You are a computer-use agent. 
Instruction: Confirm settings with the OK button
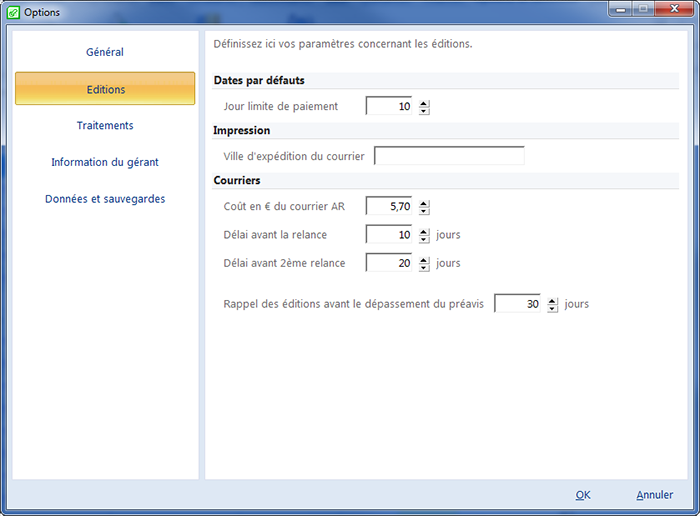click(583, 495)
